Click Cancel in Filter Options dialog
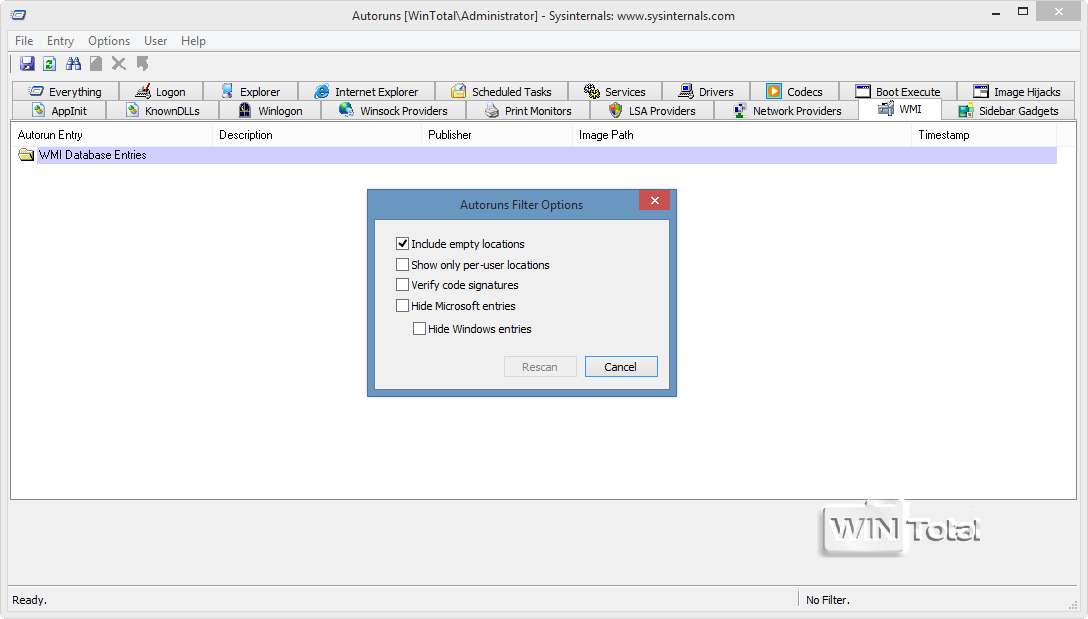Image resolution: width=1088 pixels, height=619 pixels. click(621, 367)
